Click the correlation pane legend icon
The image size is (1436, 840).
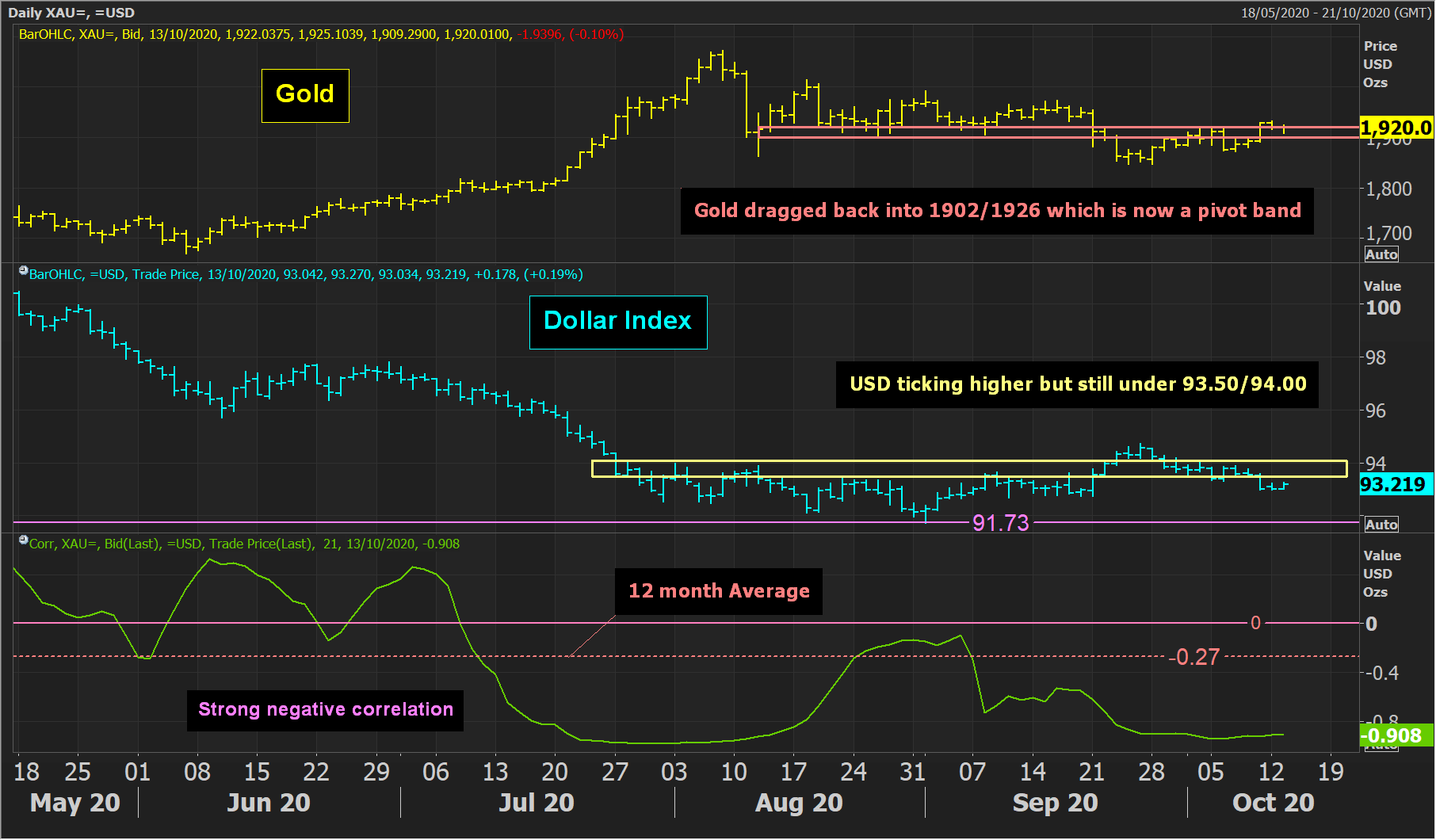coord(23,540)
